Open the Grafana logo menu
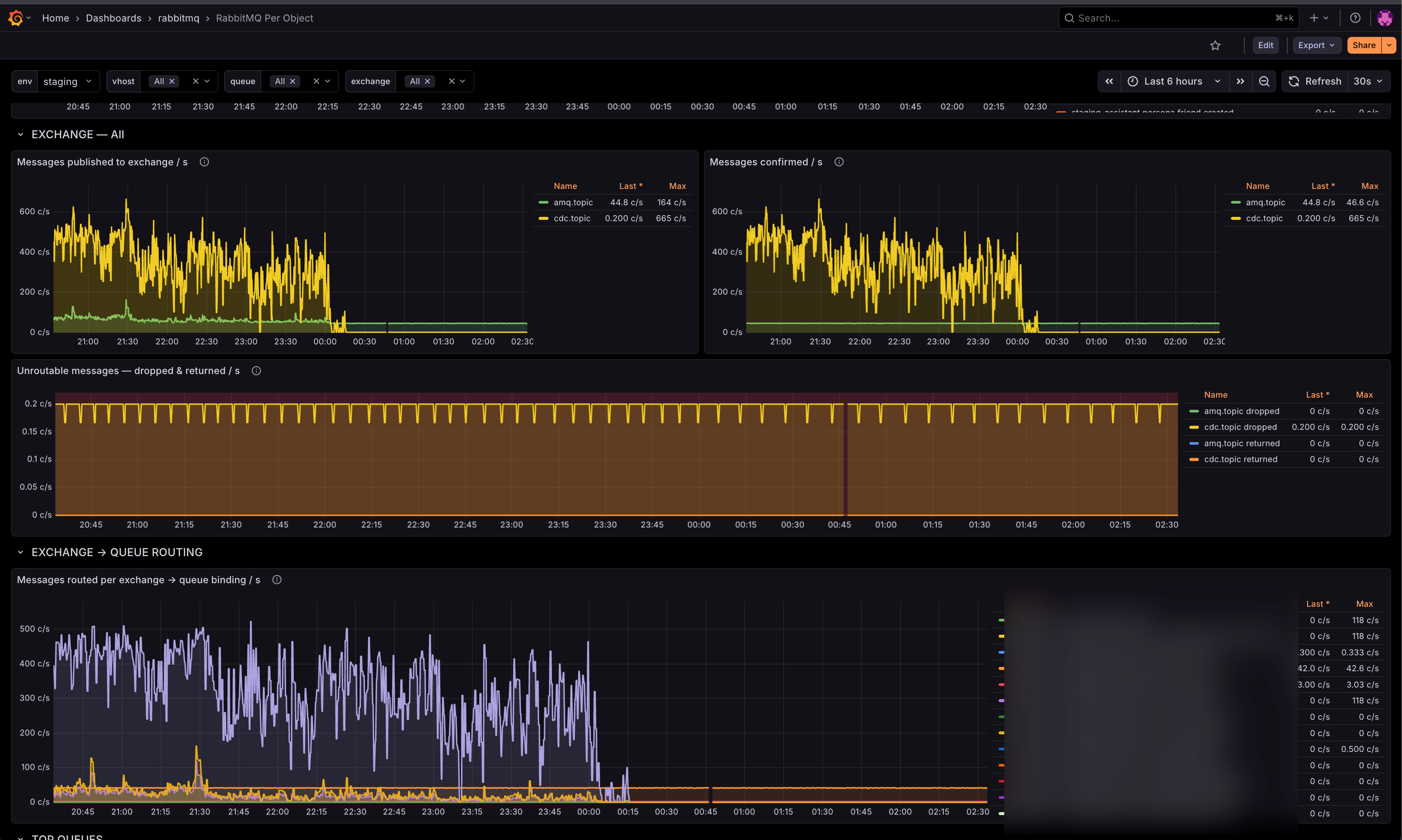The image size is (1402, 840). pos(16,18)
